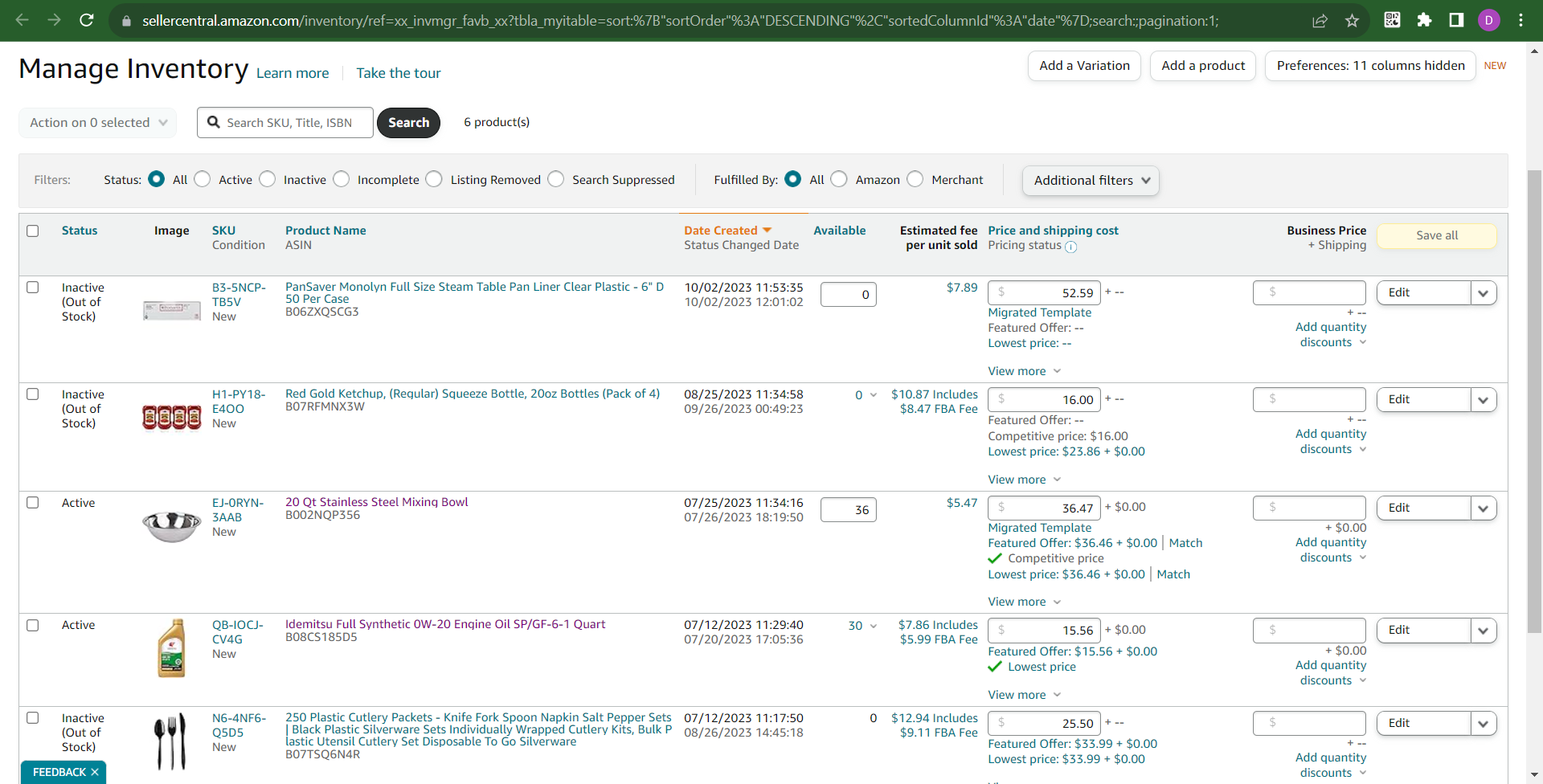Choose the Incomplete status filter radio
The height and width of the screenshot is (784, 1543).
[x=342, y=179]
